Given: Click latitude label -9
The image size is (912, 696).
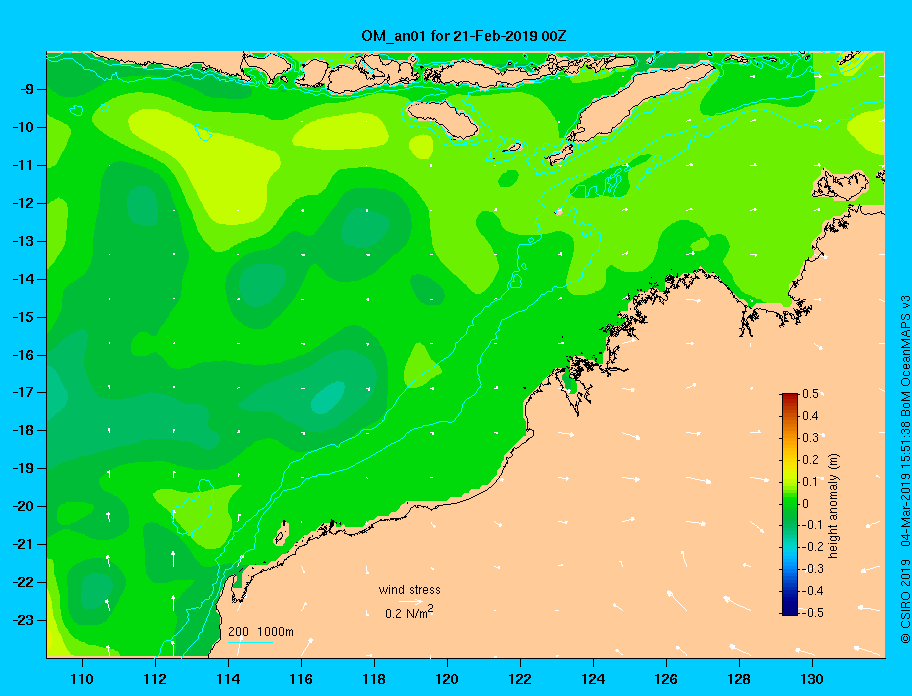Looking at the screenshot, I should coord(27,90).
